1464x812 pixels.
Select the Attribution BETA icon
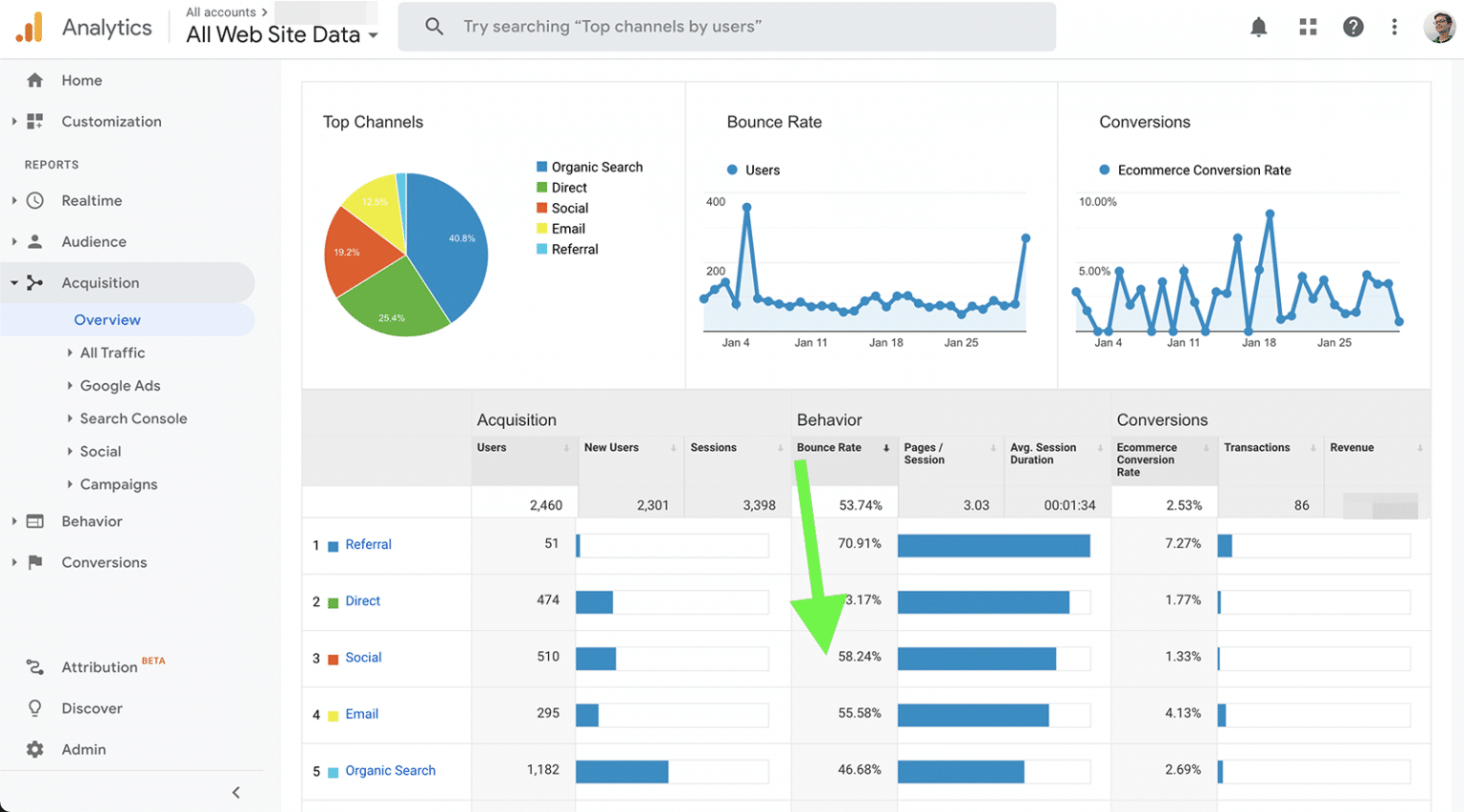(x=34, y=666)
